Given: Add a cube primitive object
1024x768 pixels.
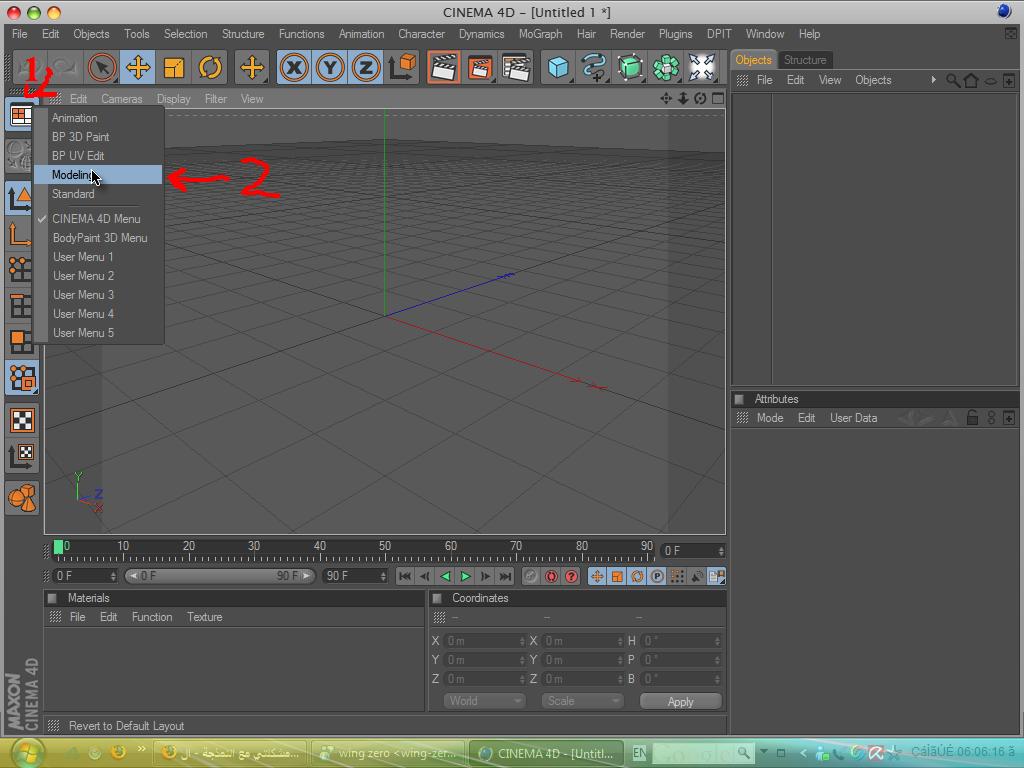Looking at the screenshot, I should coord(558,67).
